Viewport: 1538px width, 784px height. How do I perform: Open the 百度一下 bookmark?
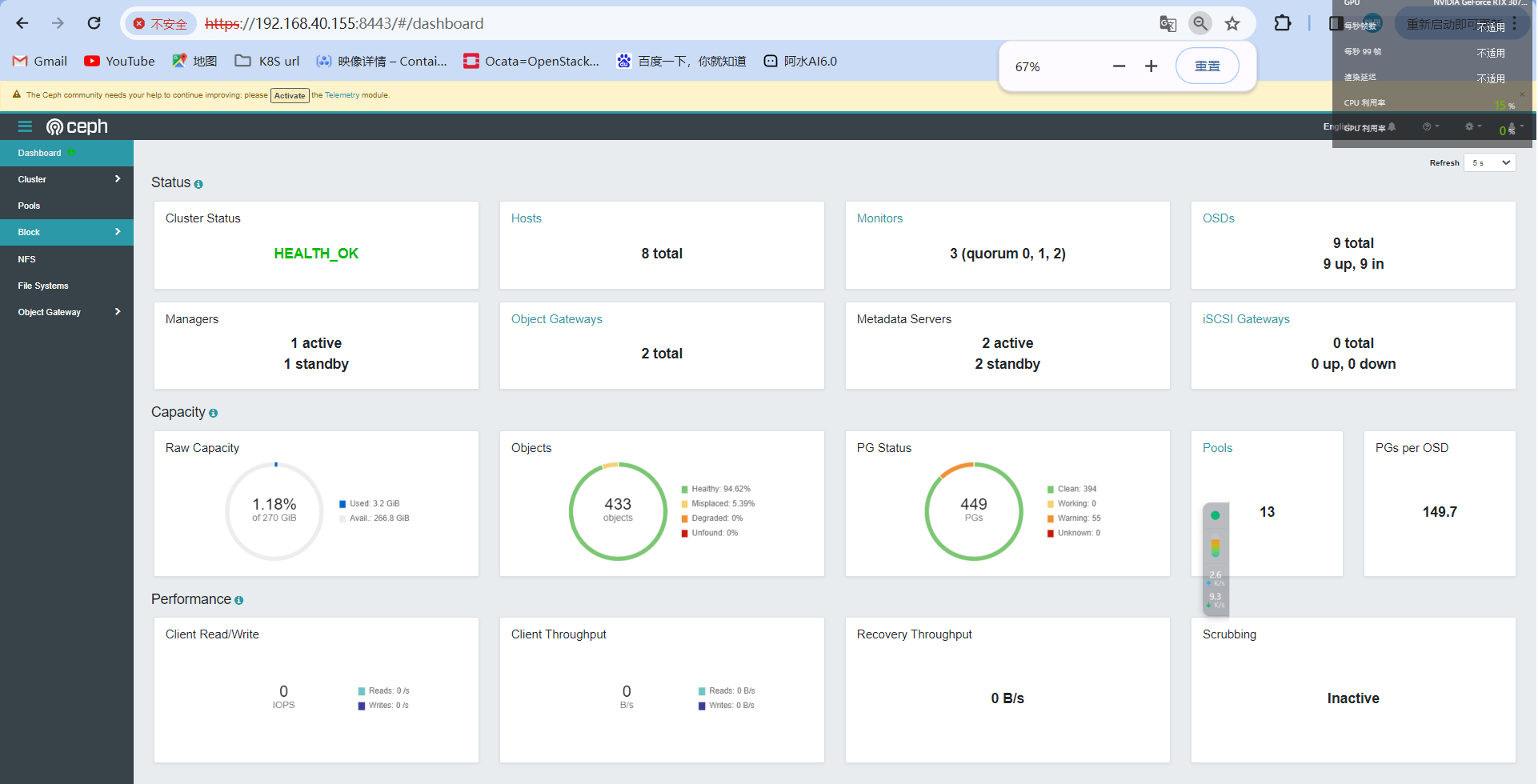point(681,61)
